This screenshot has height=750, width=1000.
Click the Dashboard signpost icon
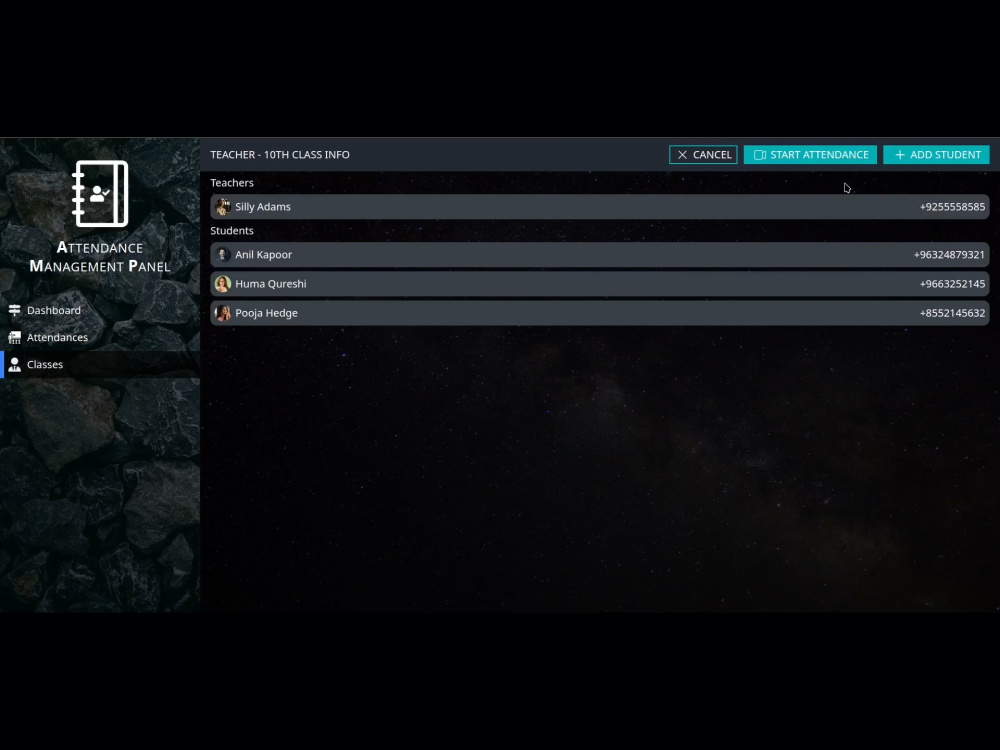point(15,311)
